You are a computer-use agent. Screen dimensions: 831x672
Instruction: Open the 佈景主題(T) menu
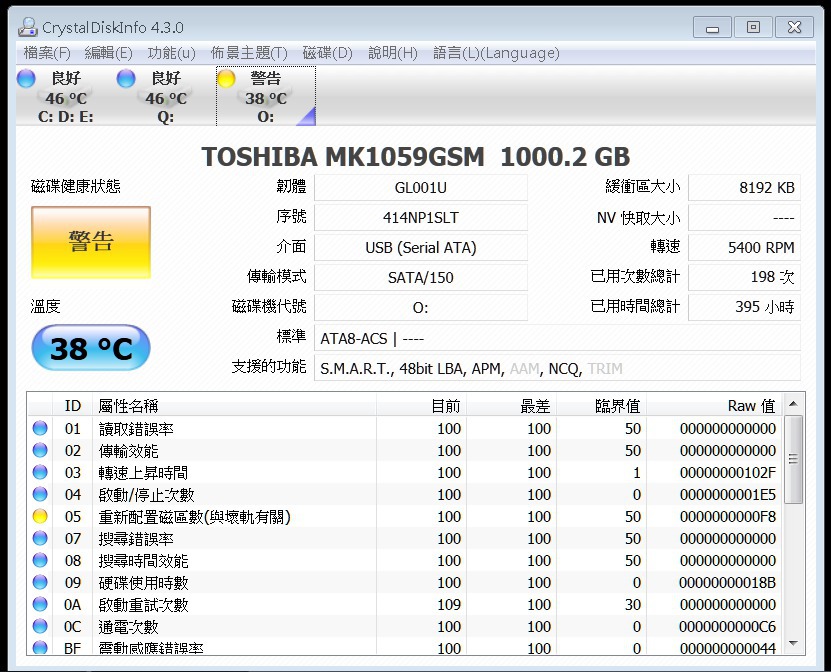[249, 53]
